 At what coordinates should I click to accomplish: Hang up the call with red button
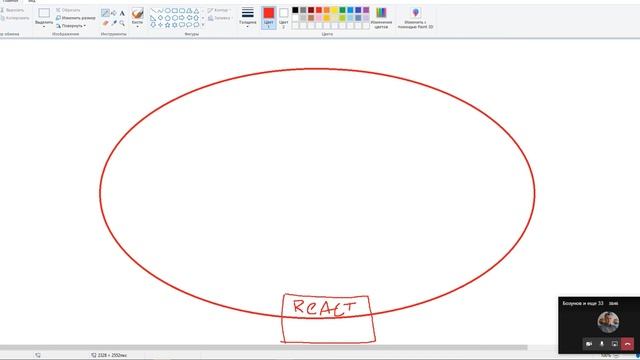click(627, 344)
